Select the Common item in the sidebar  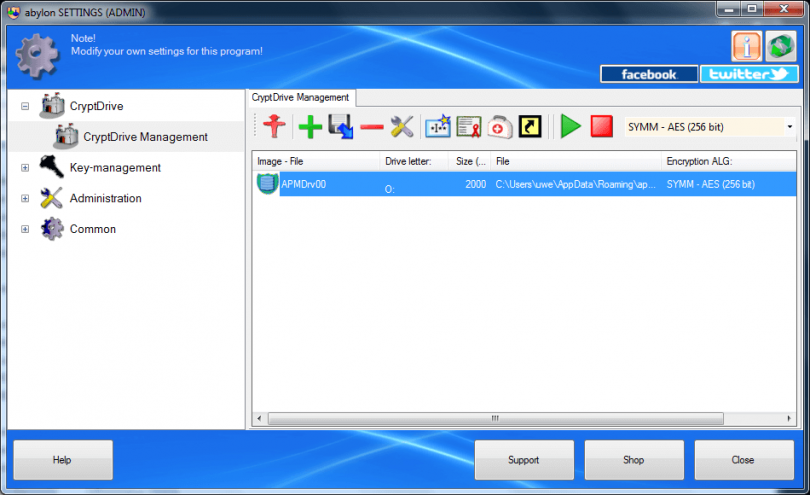tap(92, 229)
